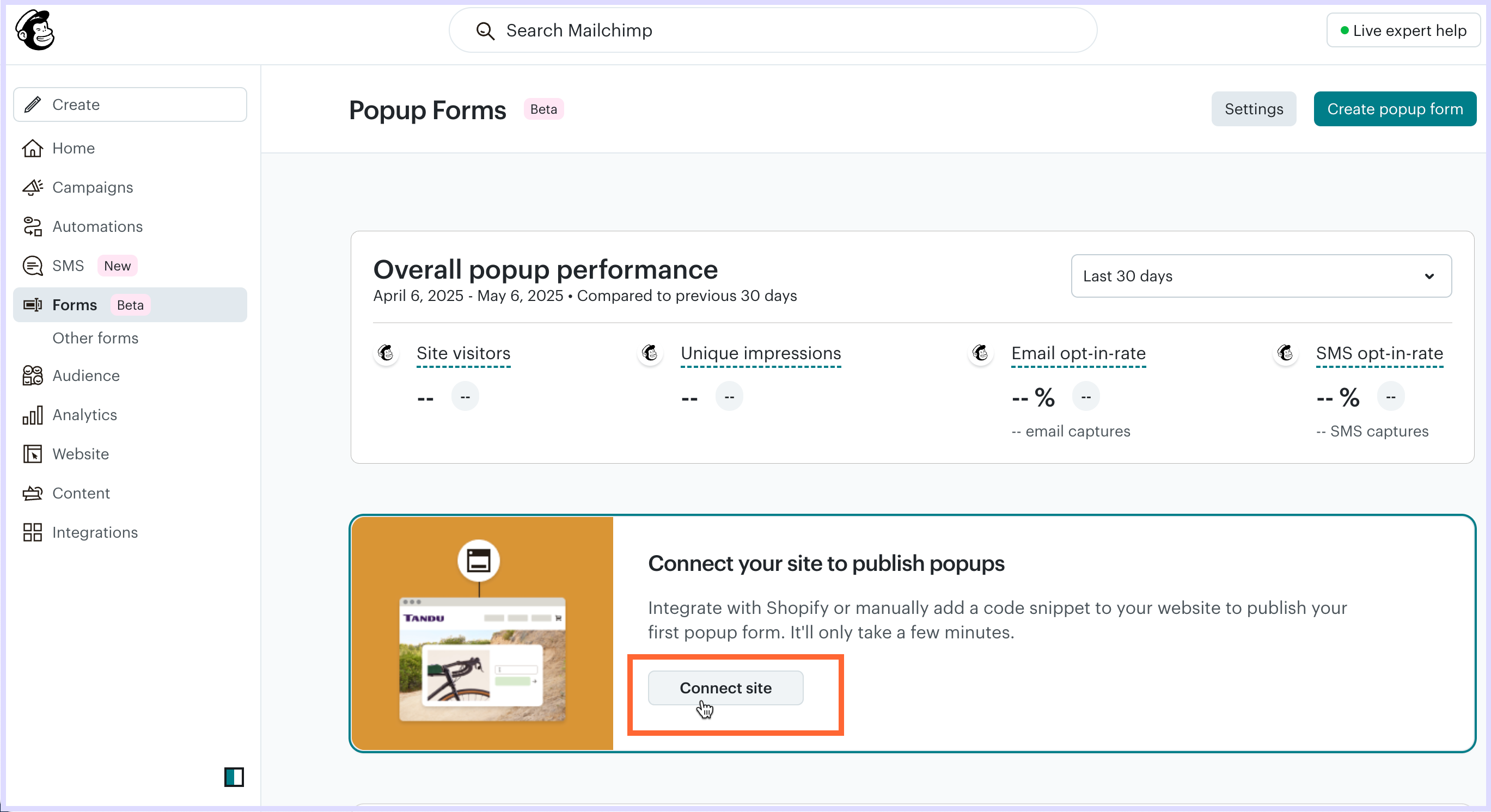The height and width of the screenshot is (812, 1491).
Task: Click the Site visitors change indicator pill
Action: tap(465, 397)
